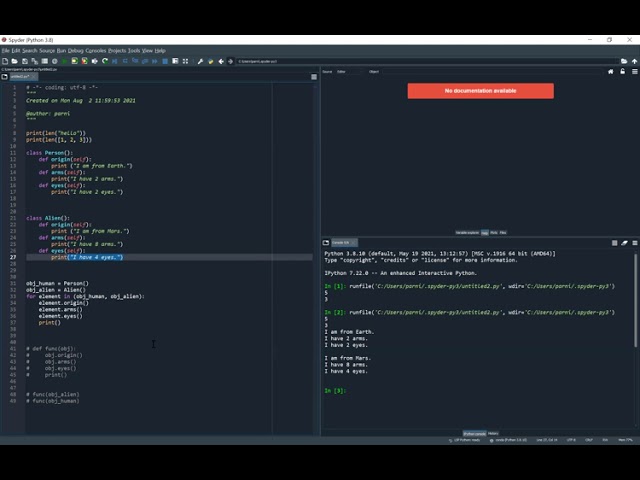Click working directory path field
Screen dimensions: 640x480
click(427, 61)
